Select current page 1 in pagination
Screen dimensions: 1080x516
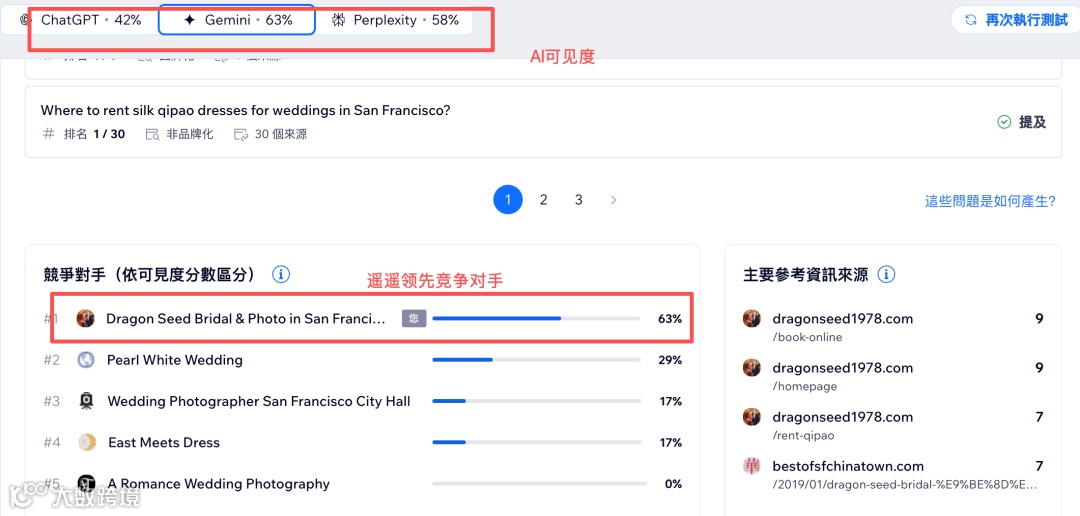click(508, 200)
